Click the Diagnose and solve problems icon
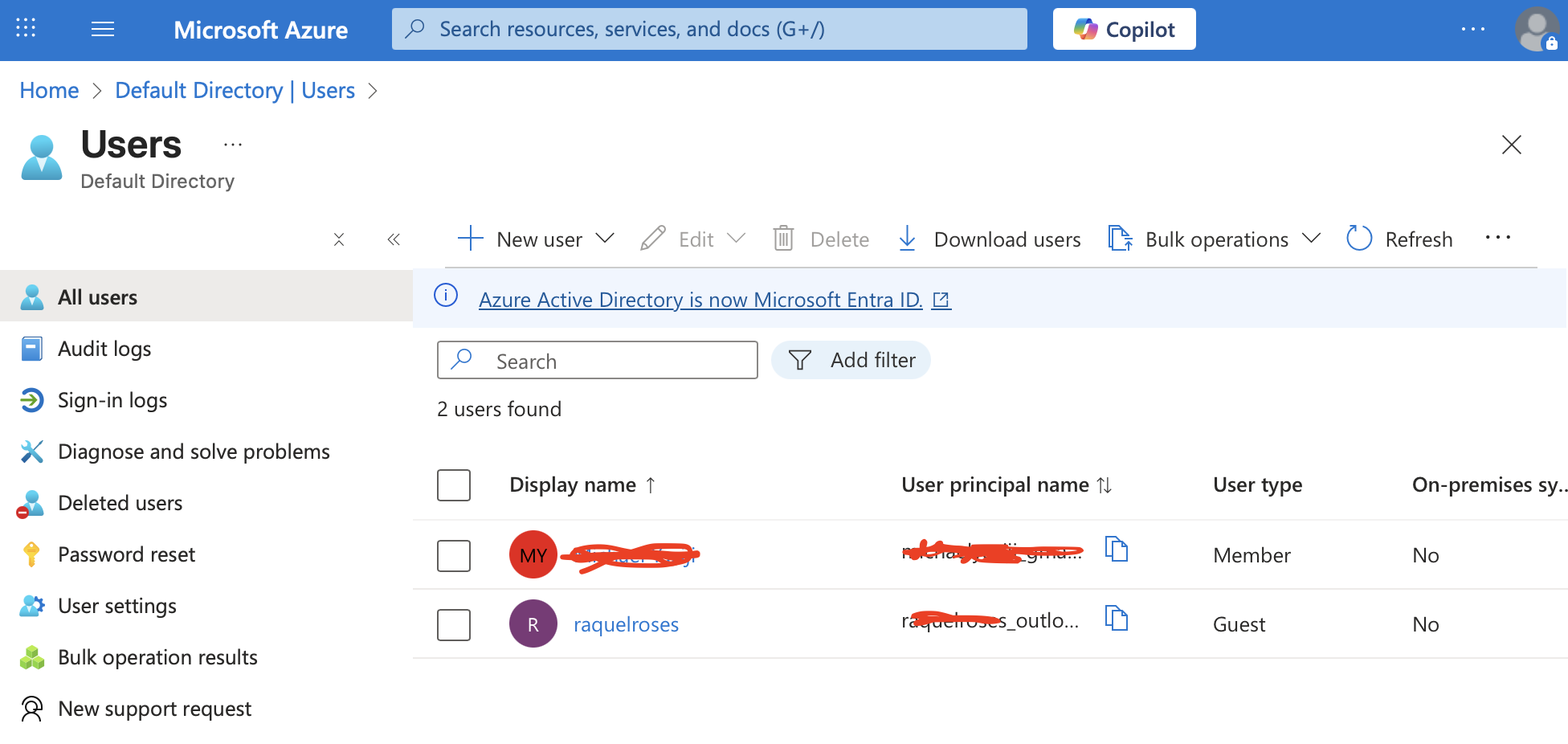 tap(31, 451)
